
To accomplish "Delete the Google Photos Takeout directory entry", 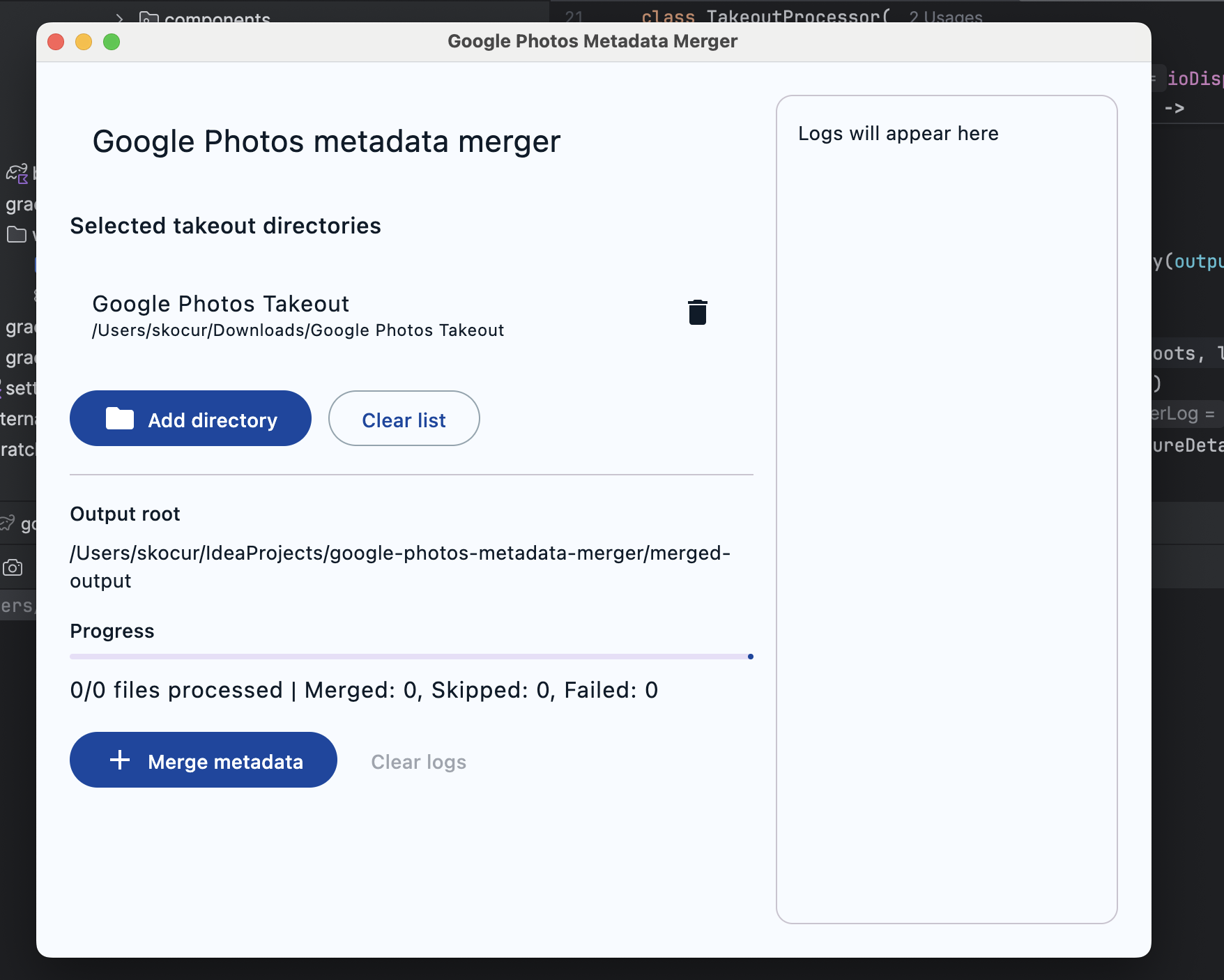I will click(x=698, y=312).
